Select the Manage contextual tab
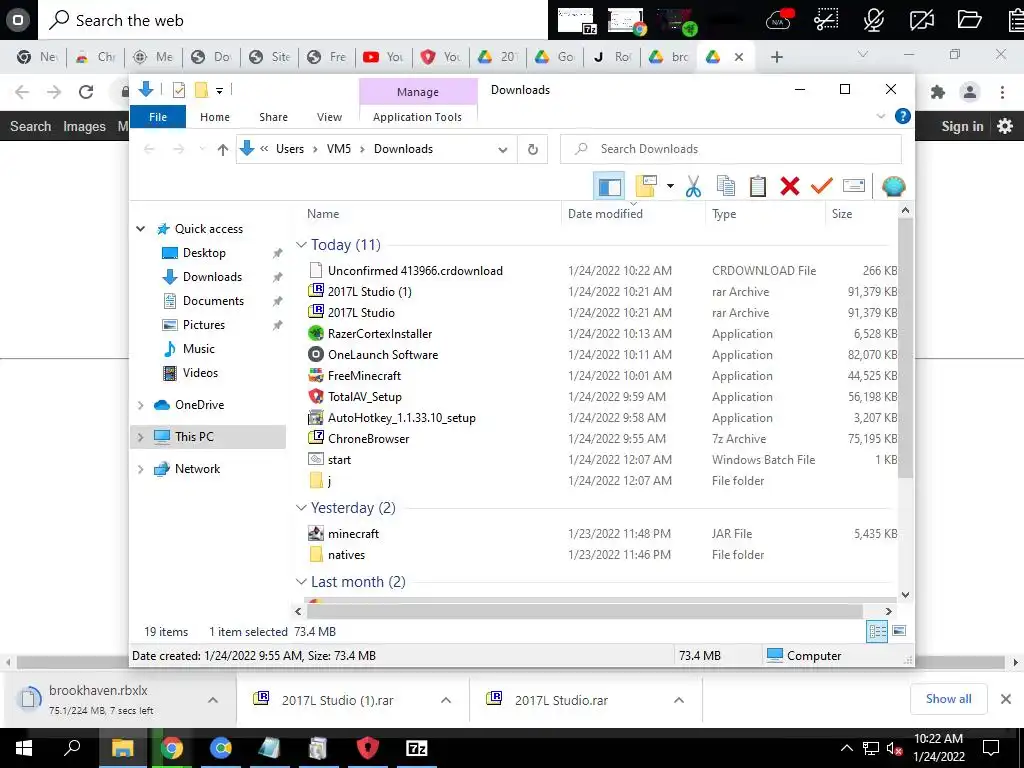The image size is (1024, 768). [418, 92]
